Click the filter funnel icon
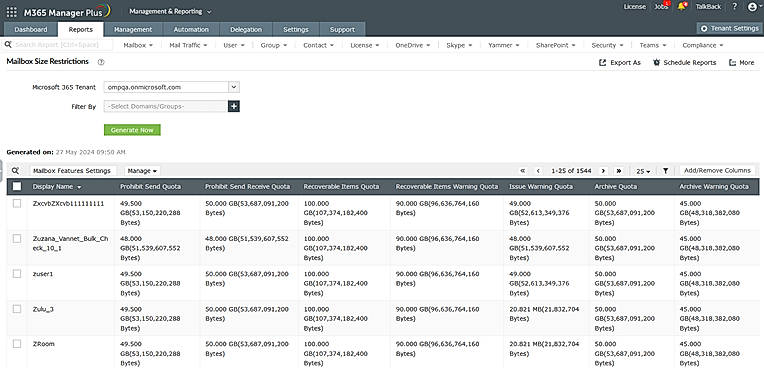This screenshot has height=368, width=764. [x=665, y=171]
